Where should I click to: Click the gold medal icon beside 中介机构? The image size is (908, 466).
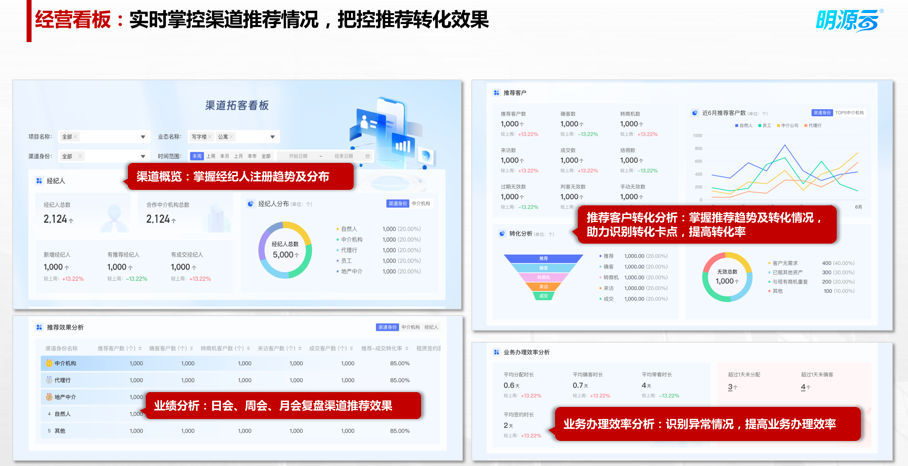(48, 364)
